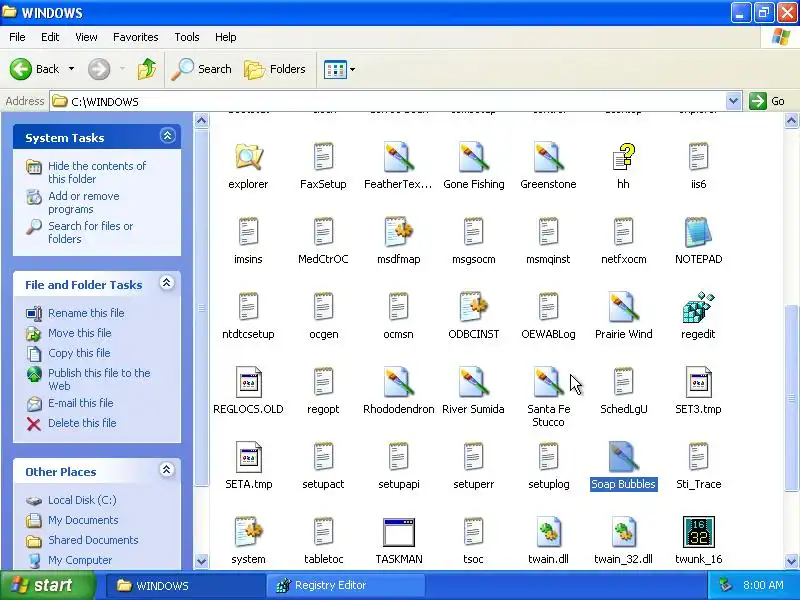Select the msdfmap settings file icon

pos(398,233)
